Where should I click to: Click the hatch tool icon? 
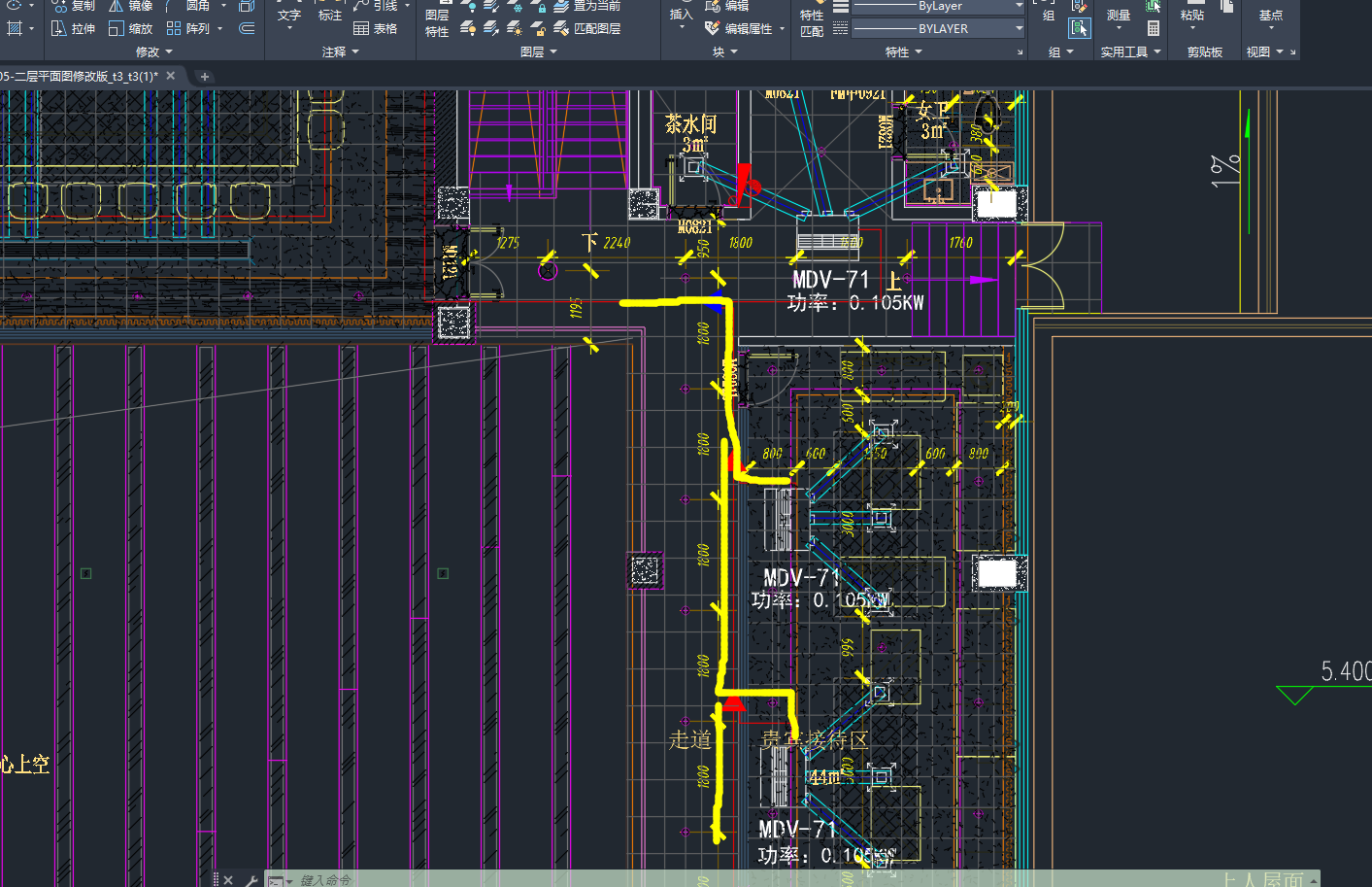(x=15, y=28)
